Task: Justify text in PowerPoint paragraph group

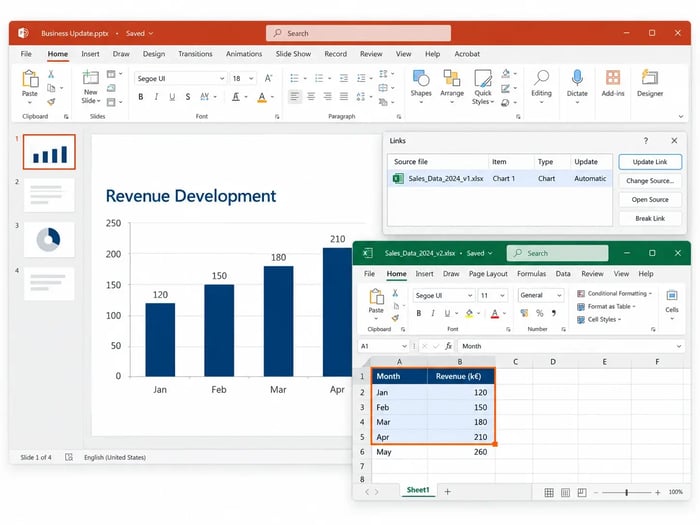Action: tap(344, 96)
